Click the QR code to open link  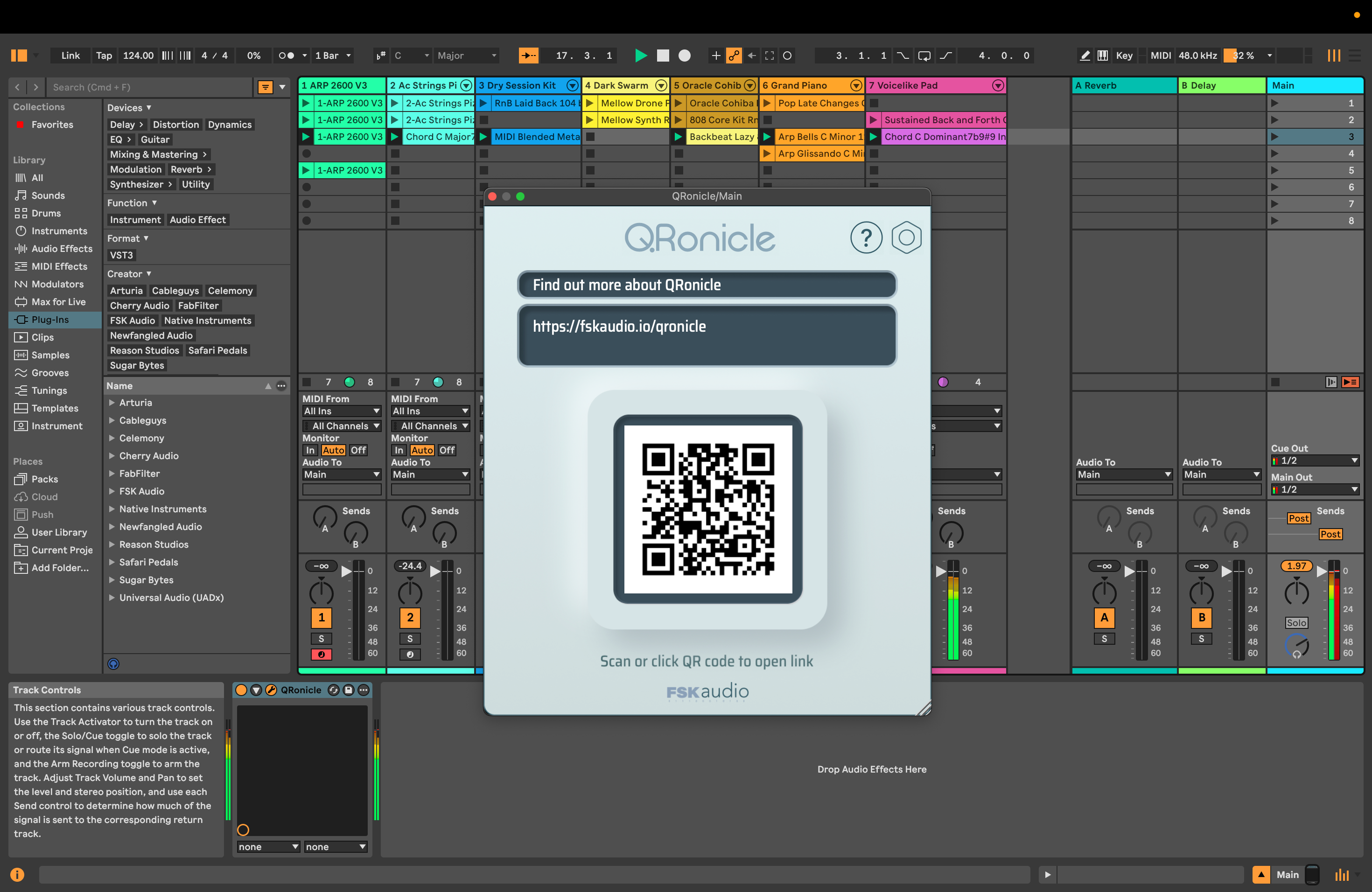708,509
